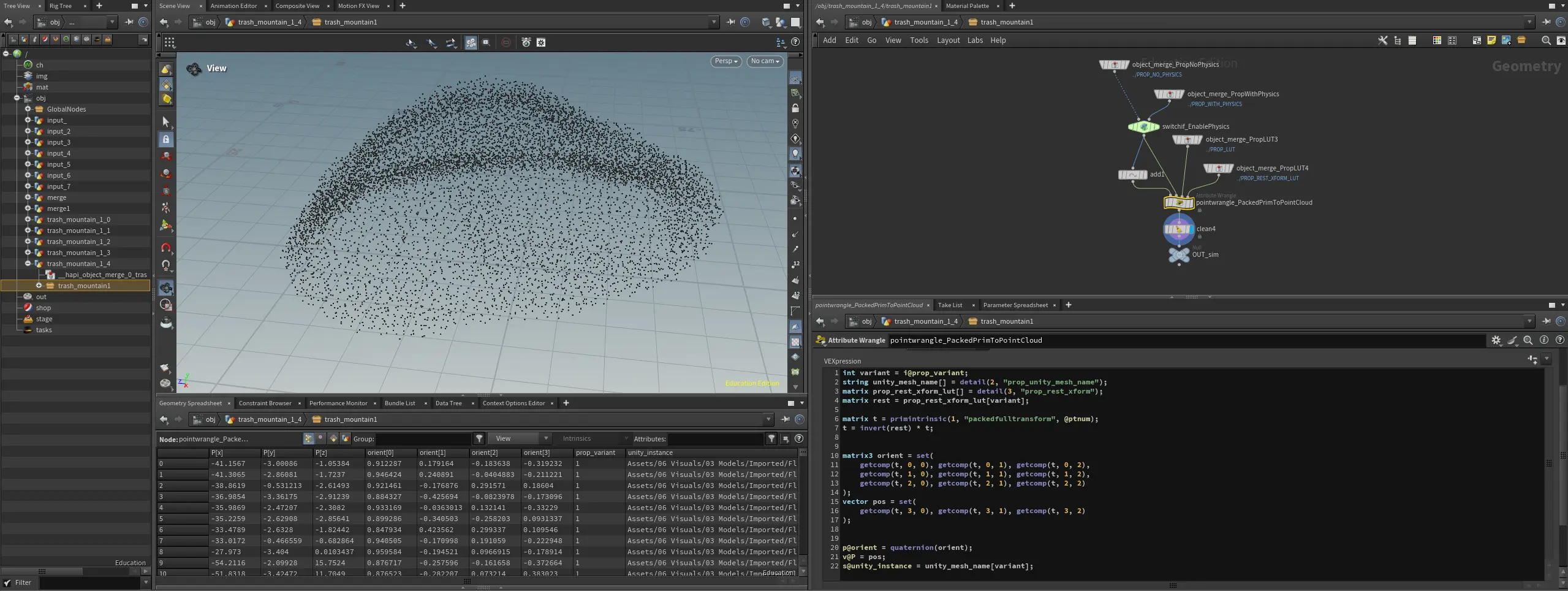Select the arrow select tool in viewport
The width and height of the screenshot is (1568, 591).
(166, 122)
